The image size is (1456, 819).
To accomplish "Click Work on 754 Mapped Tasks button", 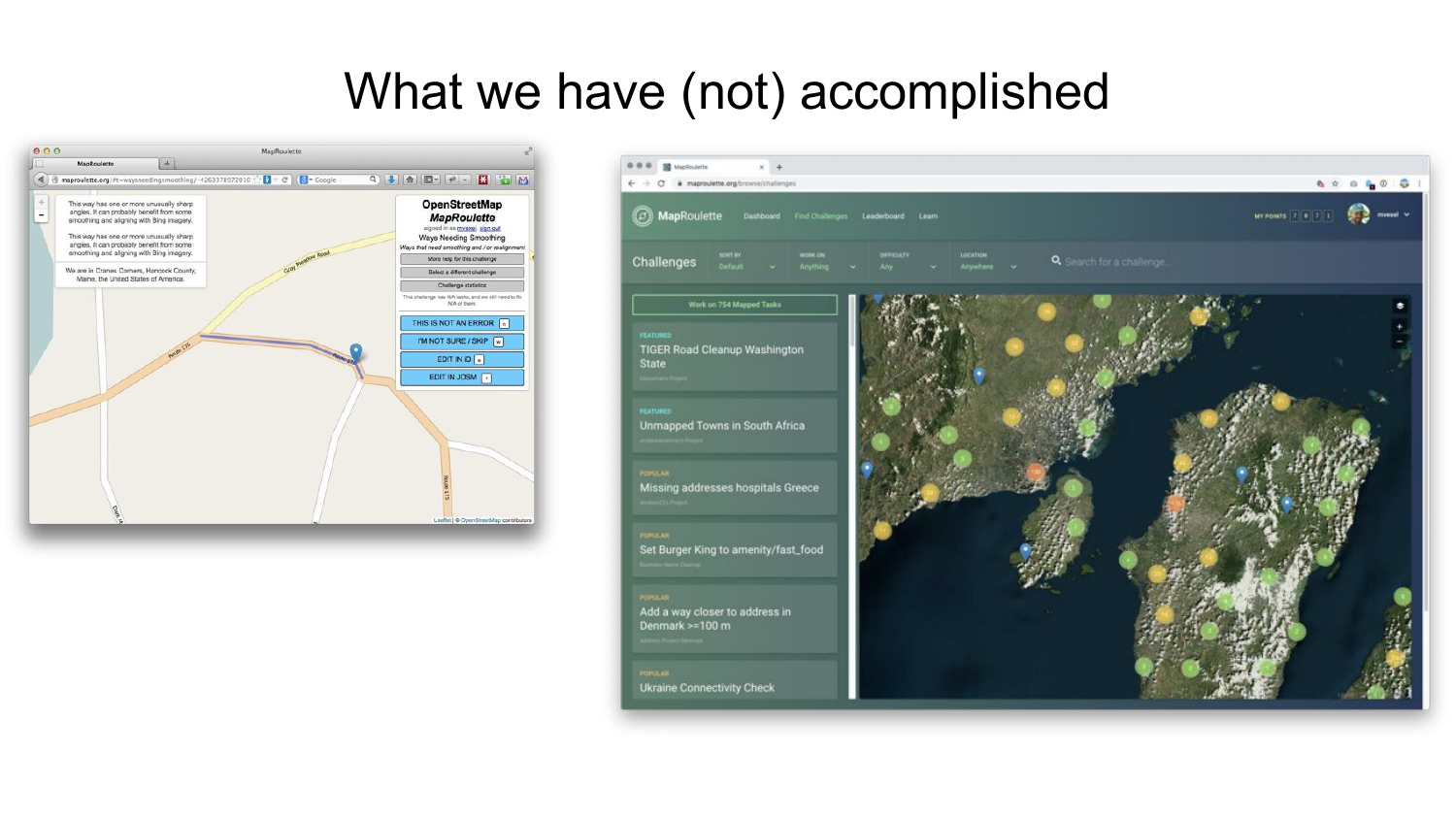I will 735,305.
